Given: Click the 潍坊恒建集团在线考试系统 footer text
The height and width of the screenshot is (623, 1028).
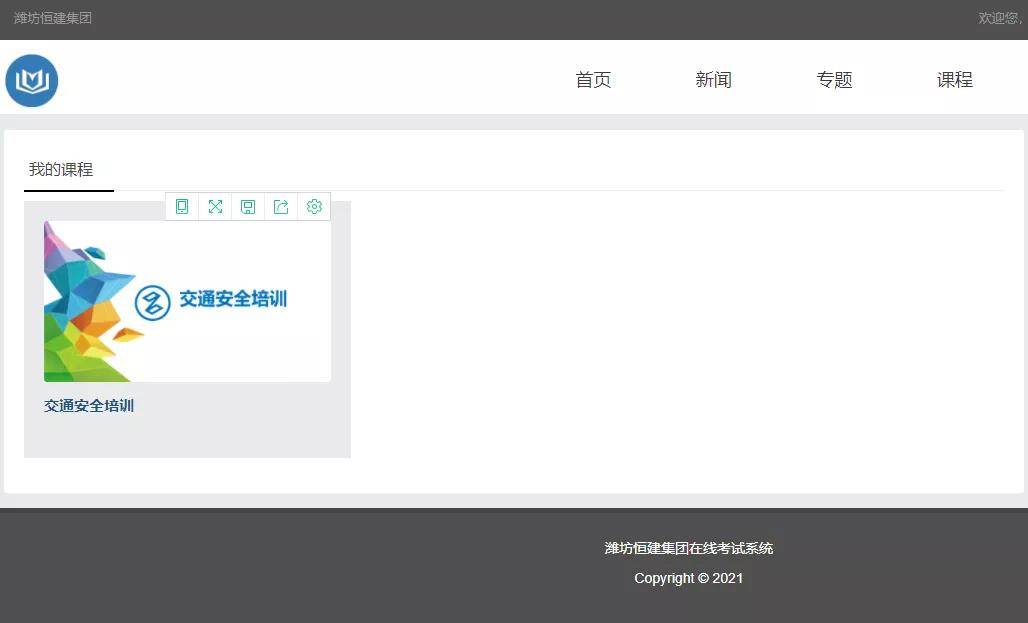Looking at the screenshot, I should tap(689, 548).
